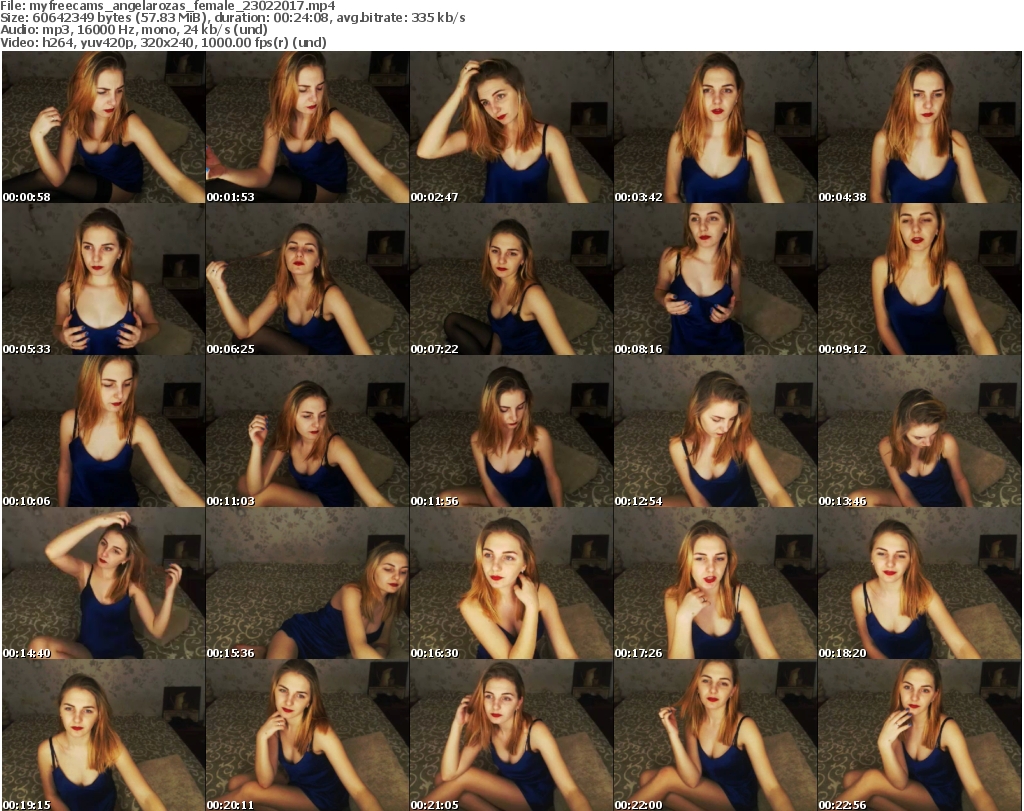Image resolution: width=1024 pixels, height=811 pixels.
Task: Click the Size and duration info line
Action: 233,18
